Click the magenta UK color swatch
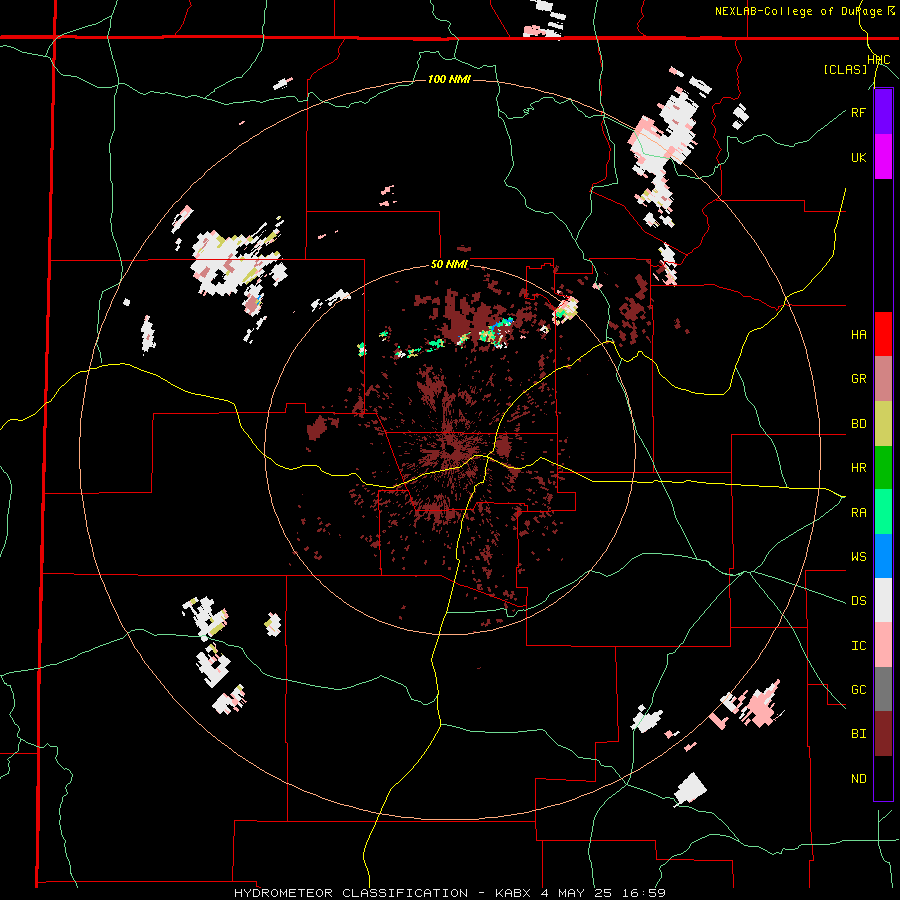 click(x=883, y=157)
